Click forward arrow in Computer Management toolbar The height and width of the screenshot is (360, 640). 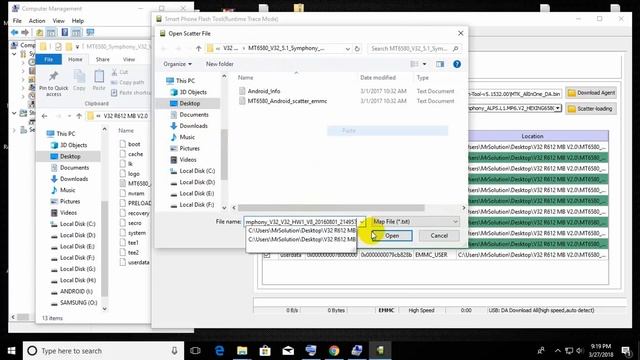point(25,32)
